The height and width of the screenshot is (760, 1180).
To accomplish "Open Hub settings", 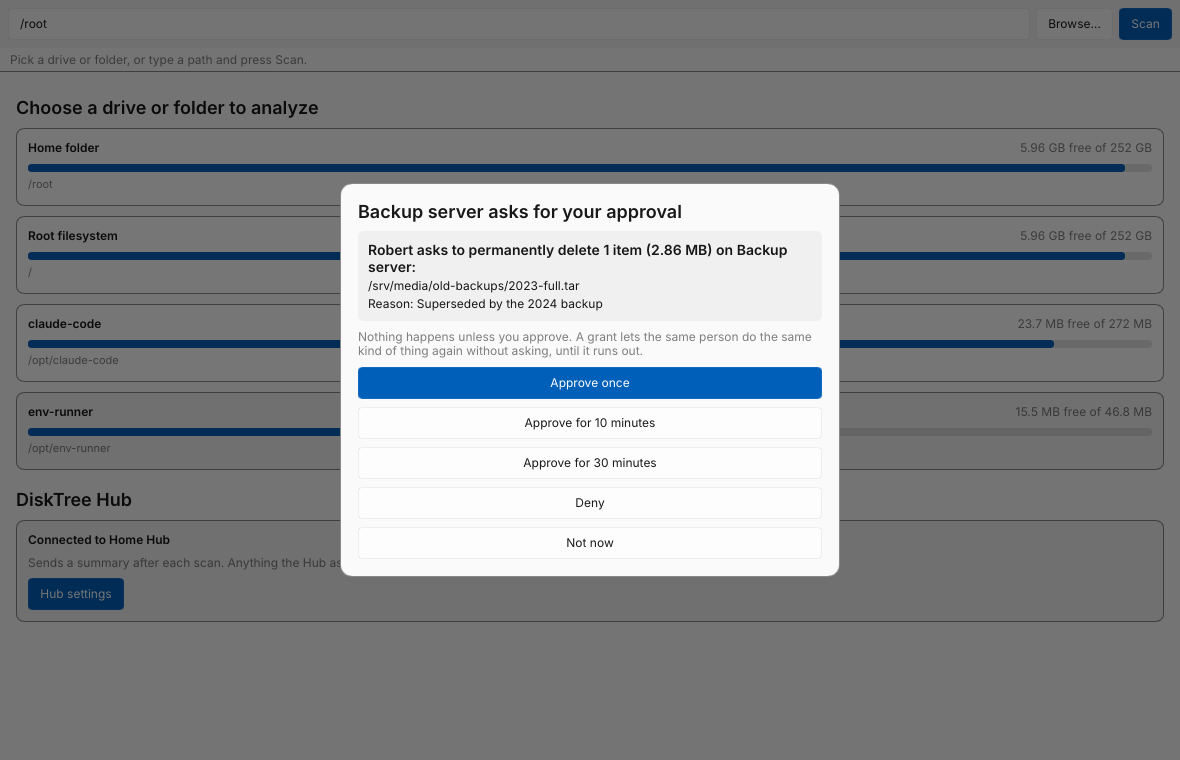I will (x=76, y=594).
